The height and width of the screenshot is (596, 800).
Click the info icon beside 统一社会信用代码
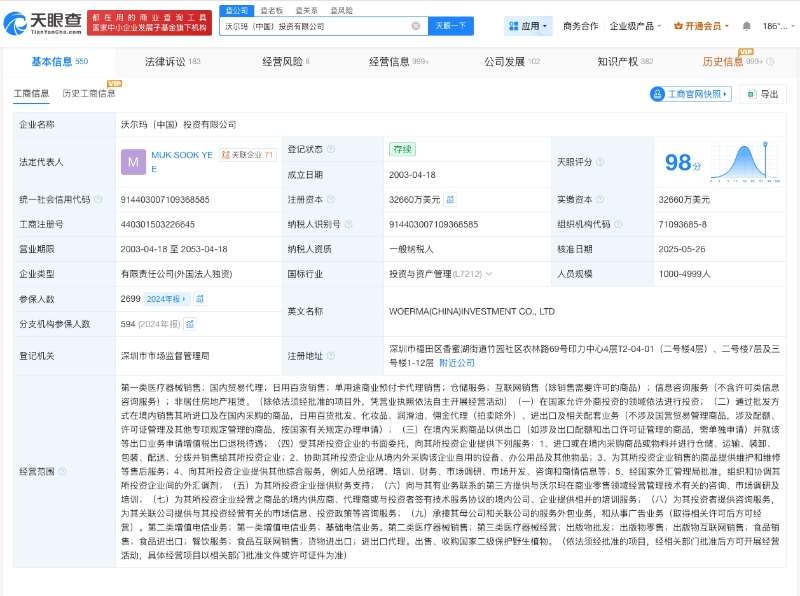pos(98,199)
